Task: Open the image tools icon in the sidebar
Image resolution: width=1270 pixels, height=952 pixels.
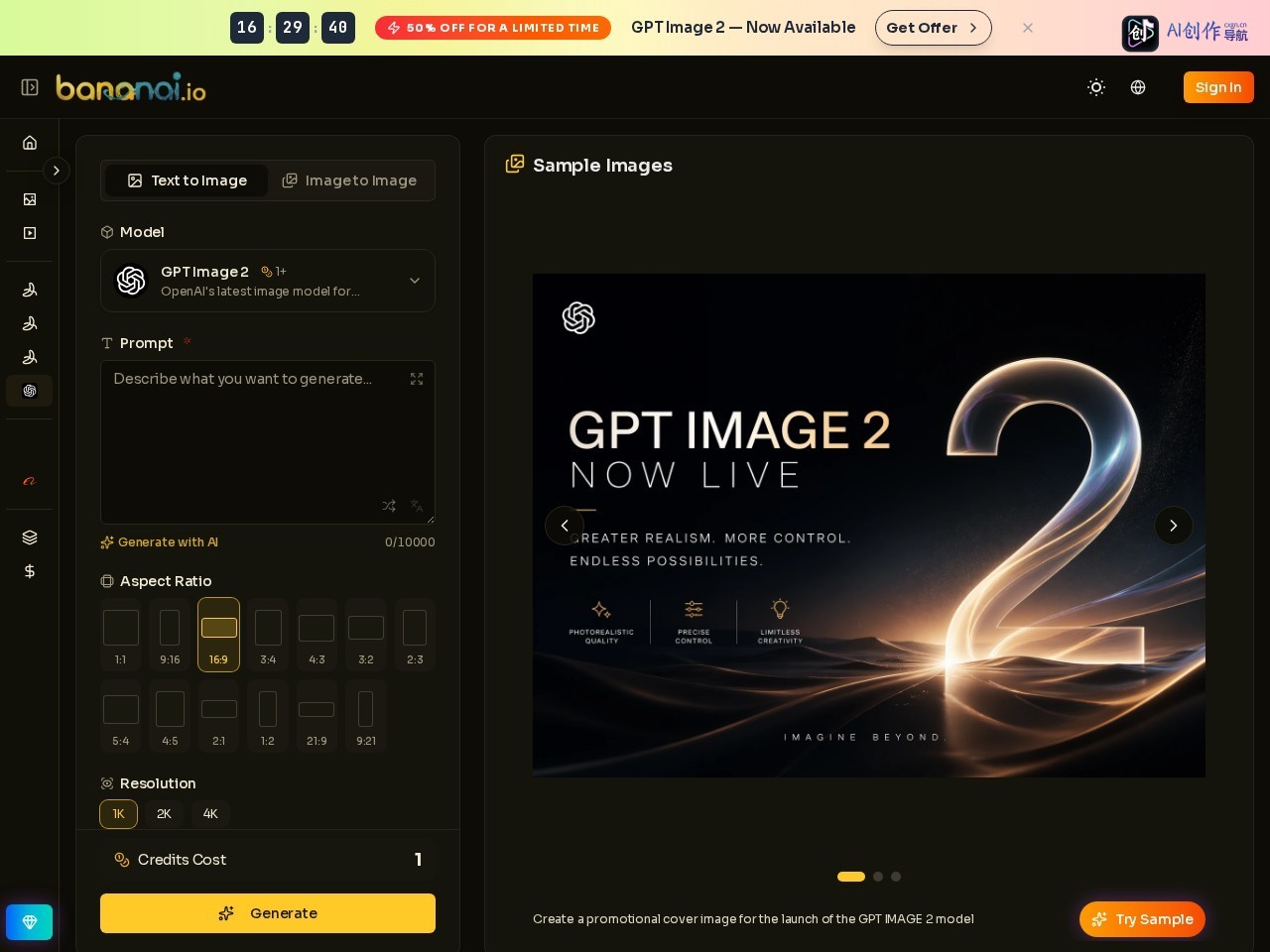Action: click(30, 199)
